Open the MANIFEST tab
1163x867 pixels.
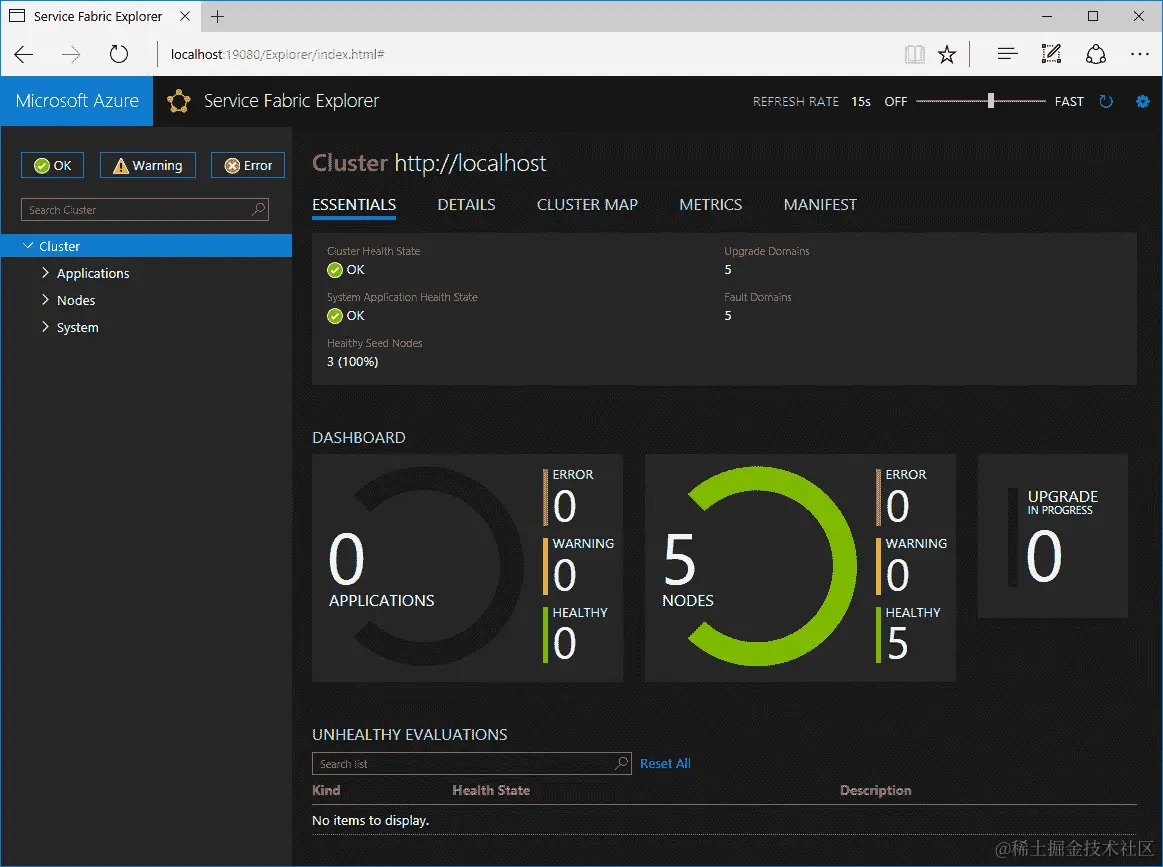(x=820, y=205)
